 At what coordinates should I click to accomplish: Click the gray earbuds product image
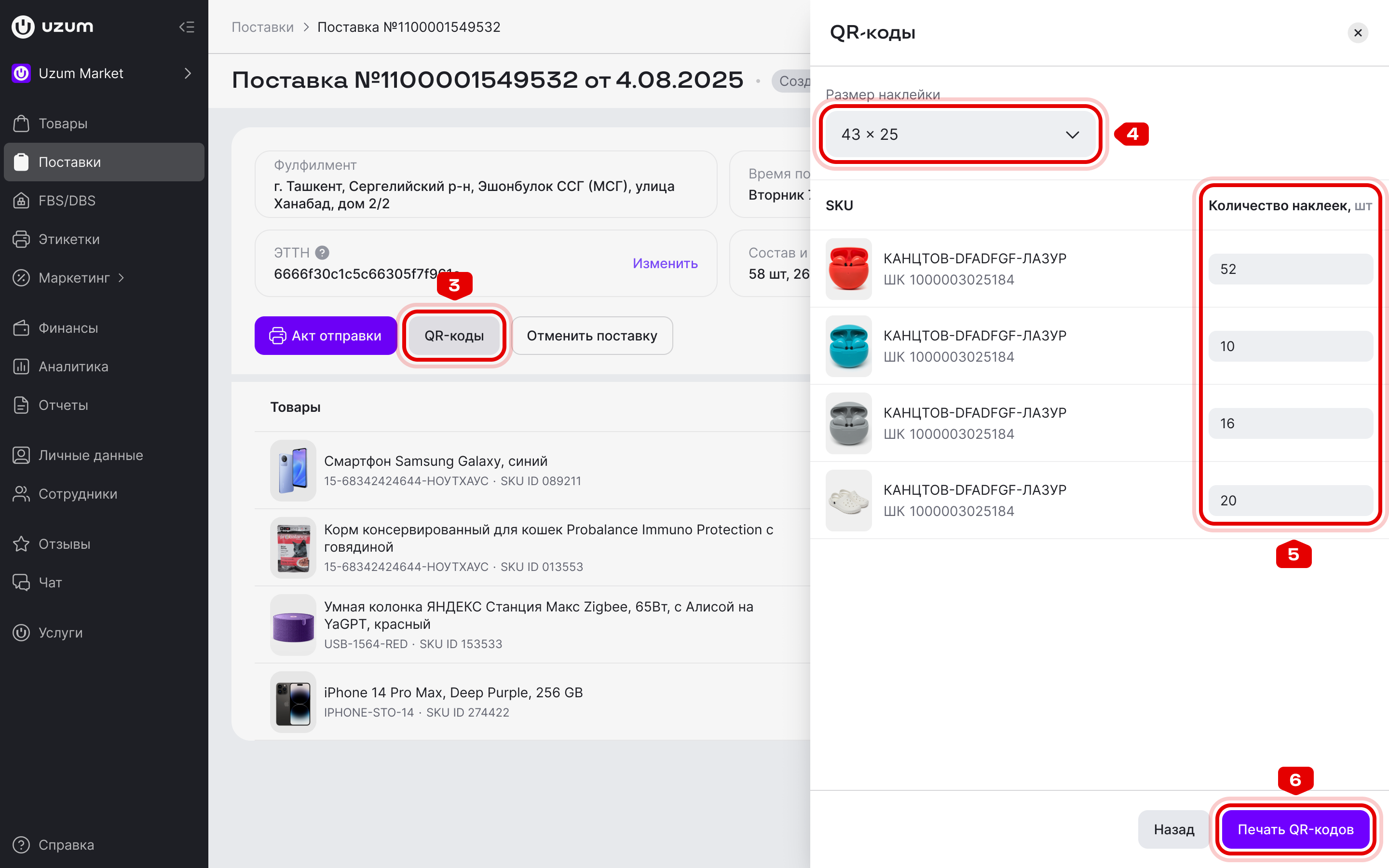tap(848, 423)
